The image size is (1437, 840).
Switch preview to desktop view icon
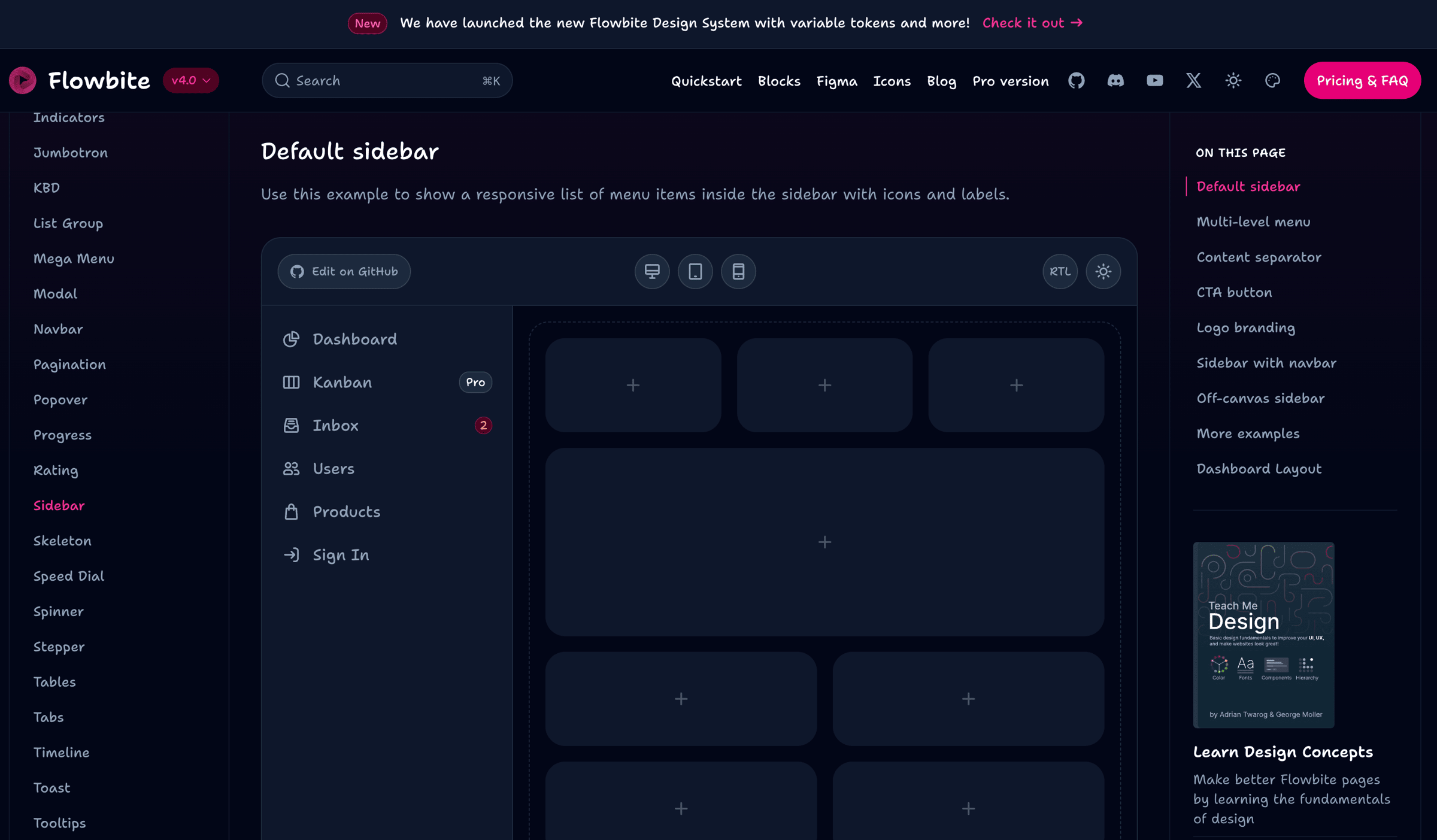click(x=652, y=272)
